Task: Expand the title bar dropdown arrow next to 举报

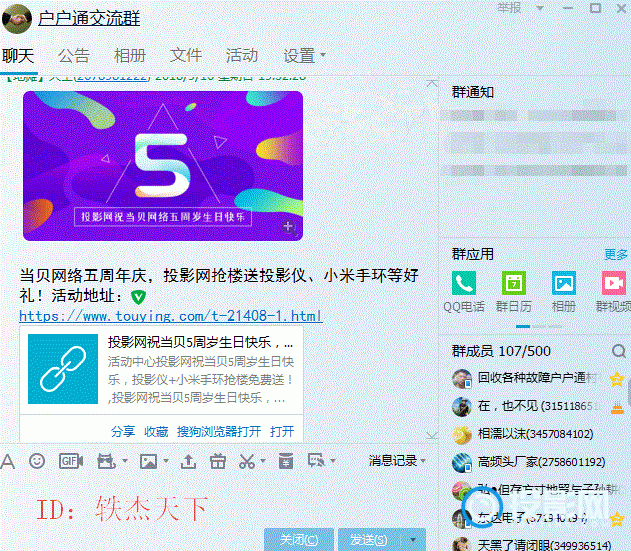Action: tap(540, 8)
